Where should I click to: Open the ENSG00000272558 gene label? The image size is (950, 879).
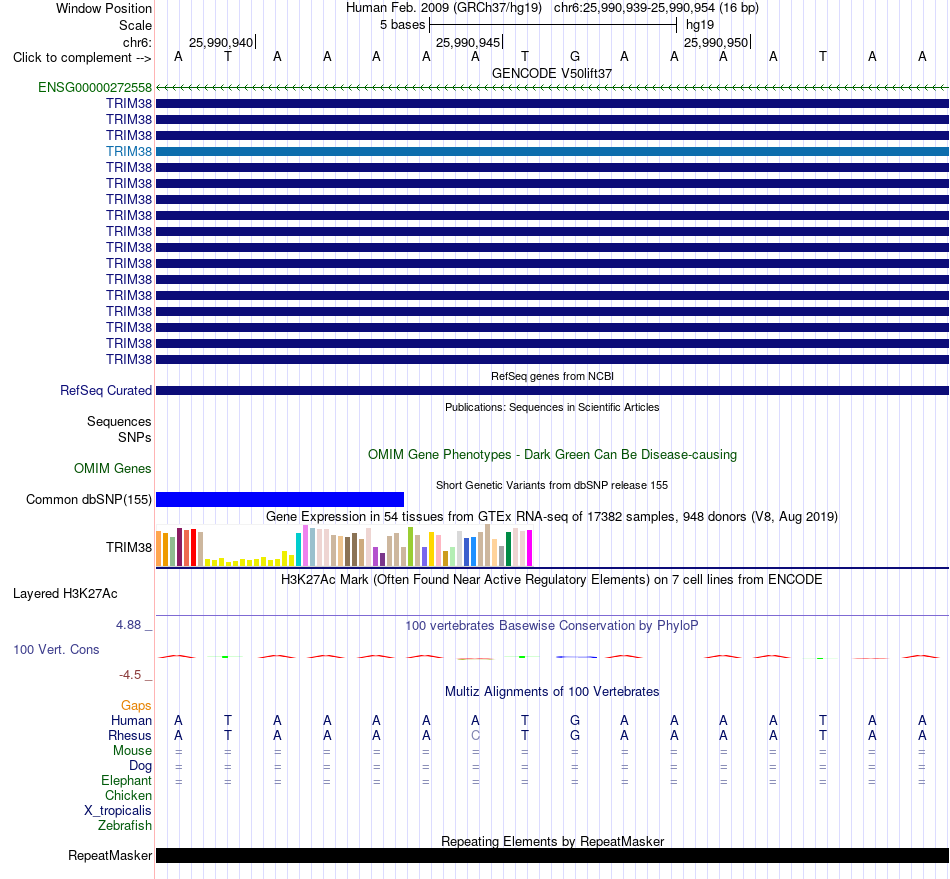(x=95, y=88)
